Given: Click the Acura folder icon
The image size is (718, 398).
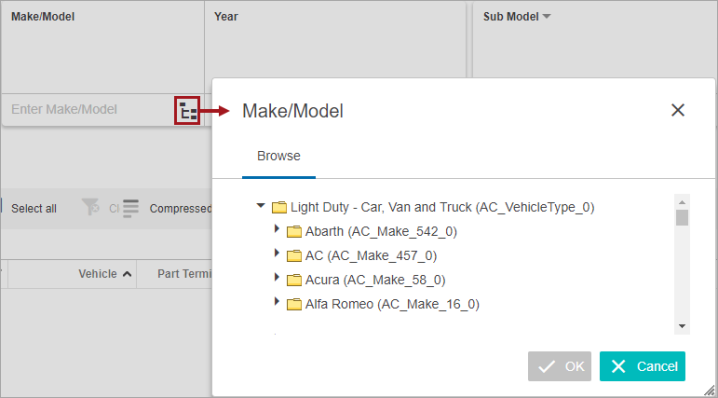Looking at the screenshot, I should [294, 280].
